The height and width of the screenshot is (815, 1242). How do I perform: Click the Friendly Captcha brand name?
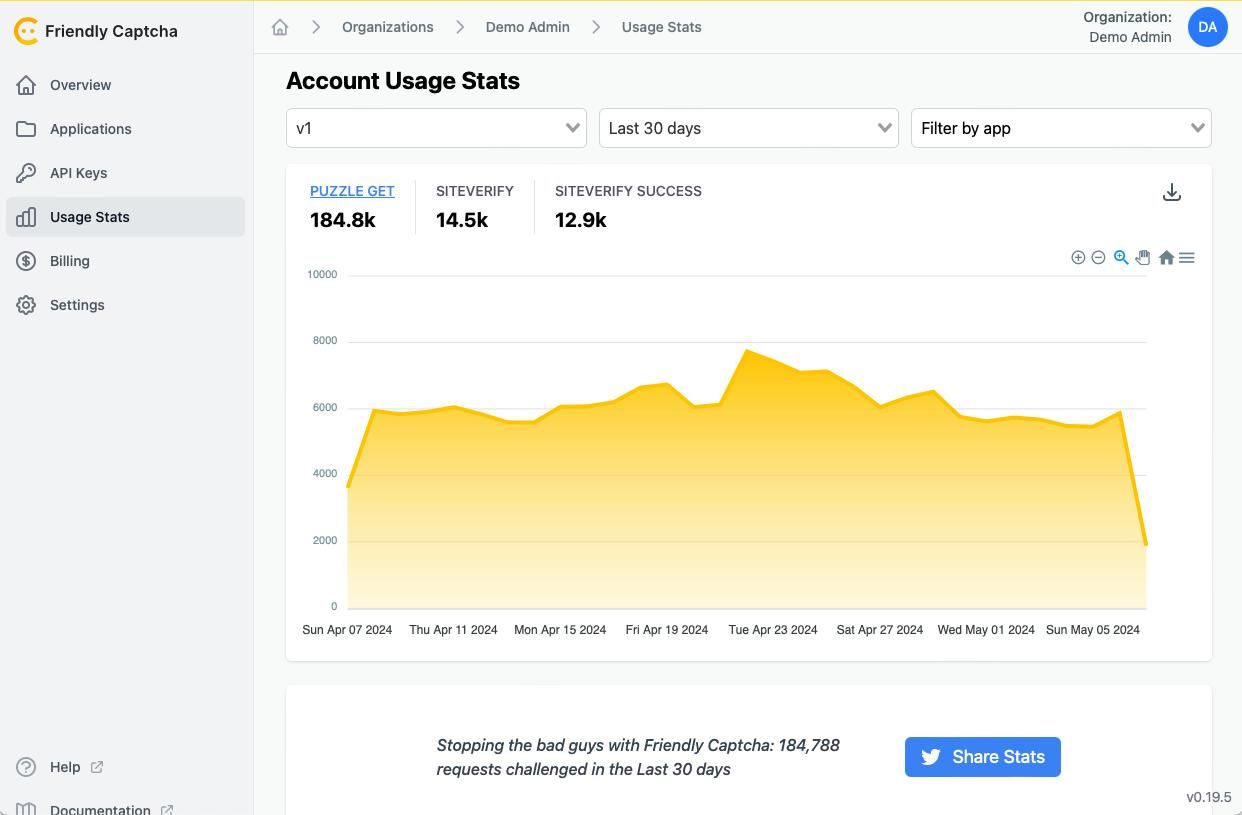coord(111,31)
